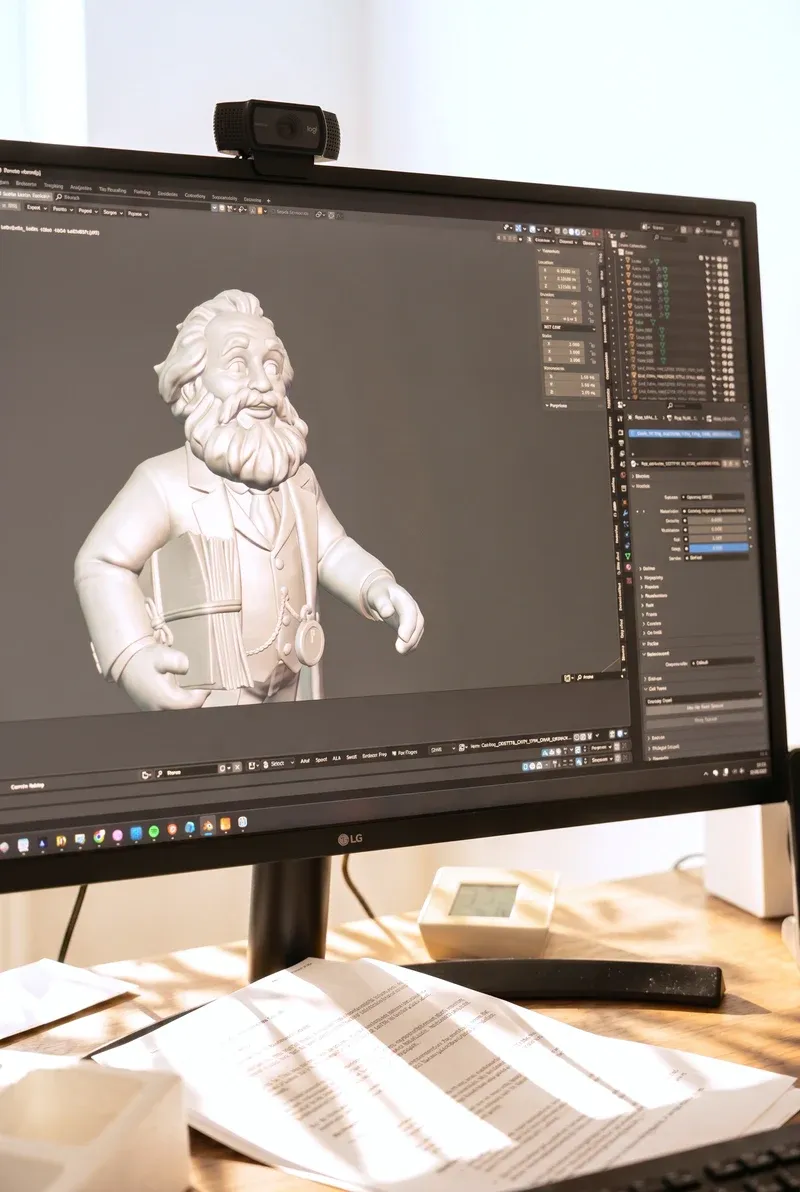The image size is (800, 1192).
Task: Click the Location X input field
Action: (560, 271)
